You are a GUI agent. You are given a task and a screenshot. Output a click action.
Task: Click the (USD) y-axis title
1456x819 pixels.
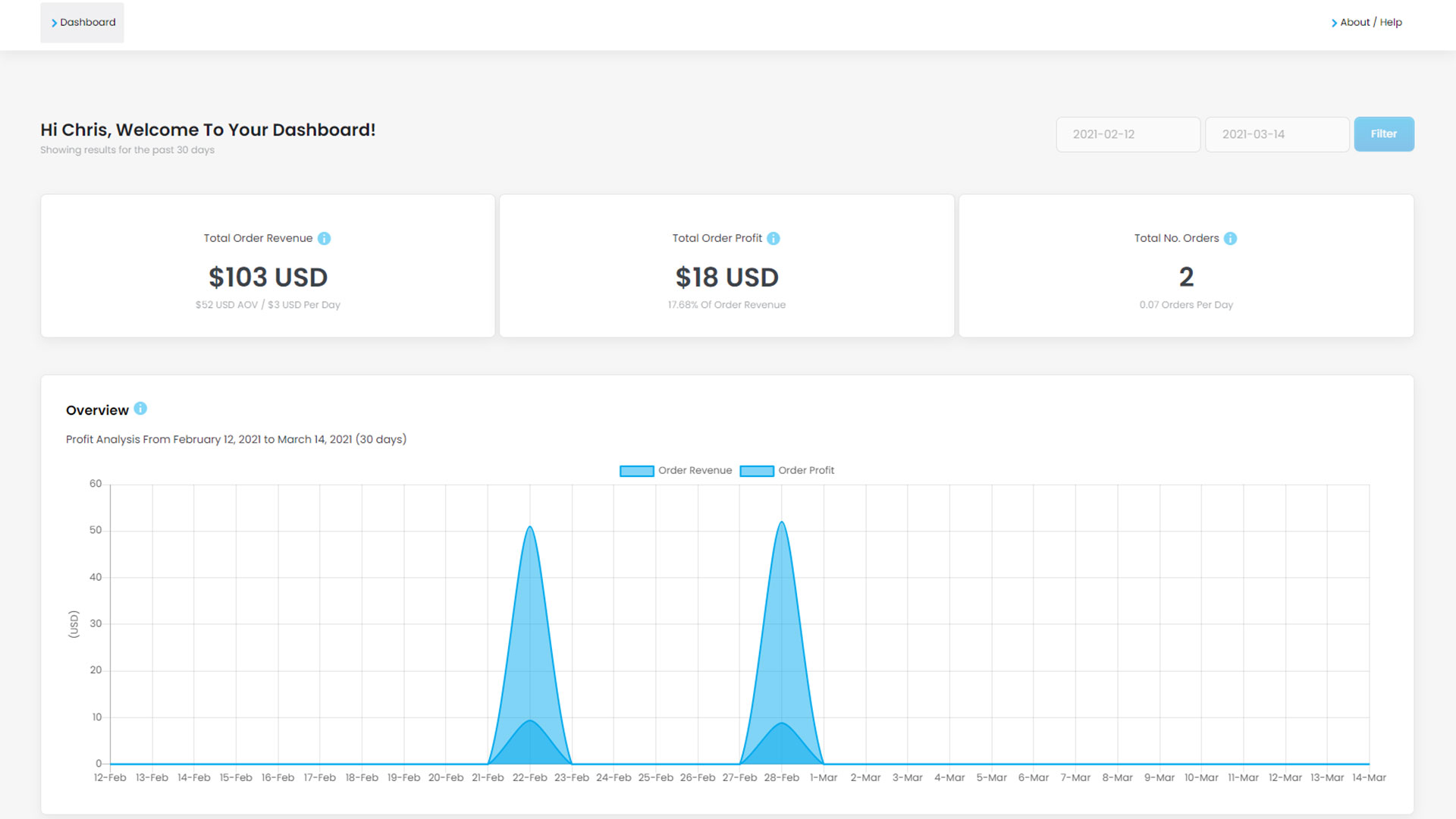click(x=74, y=624)
